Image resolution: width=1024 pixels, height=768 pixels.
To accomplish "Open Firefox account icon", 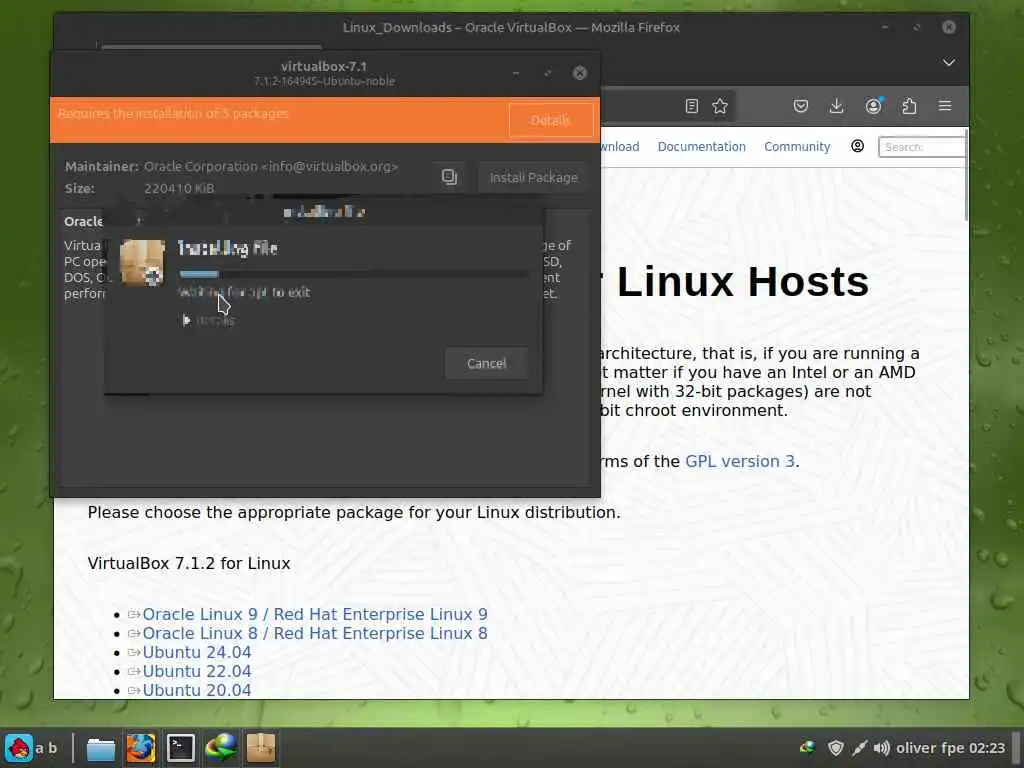I will 873,106.
